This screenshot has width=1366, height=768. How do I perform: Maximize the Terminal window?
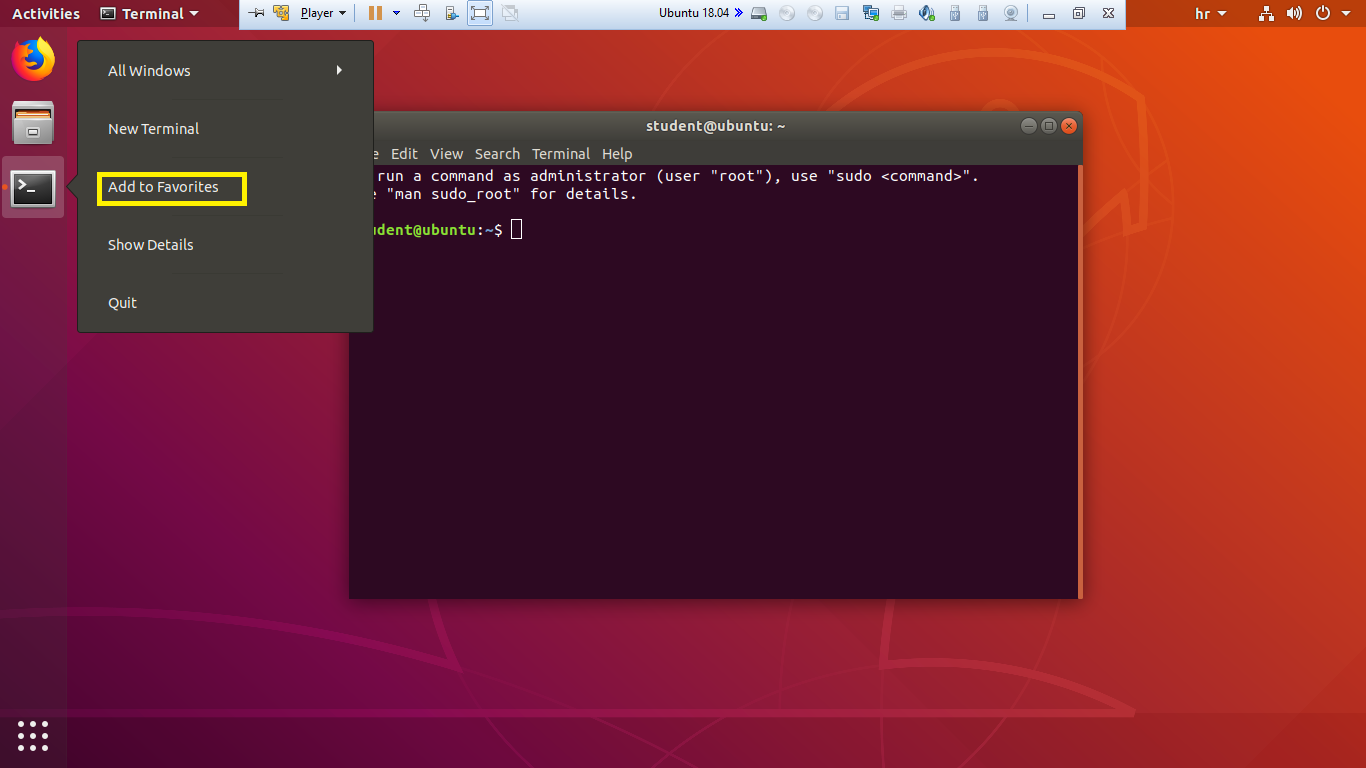point(1048,126)
